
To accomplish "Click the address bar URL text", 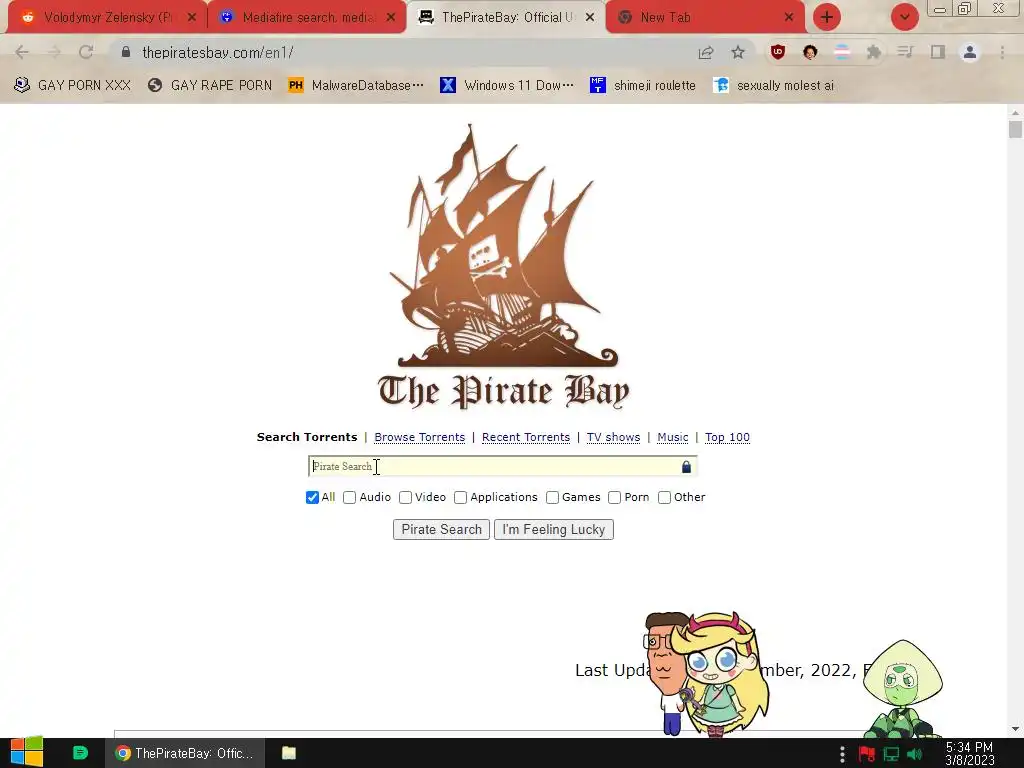I will click(x=217, y=52).
